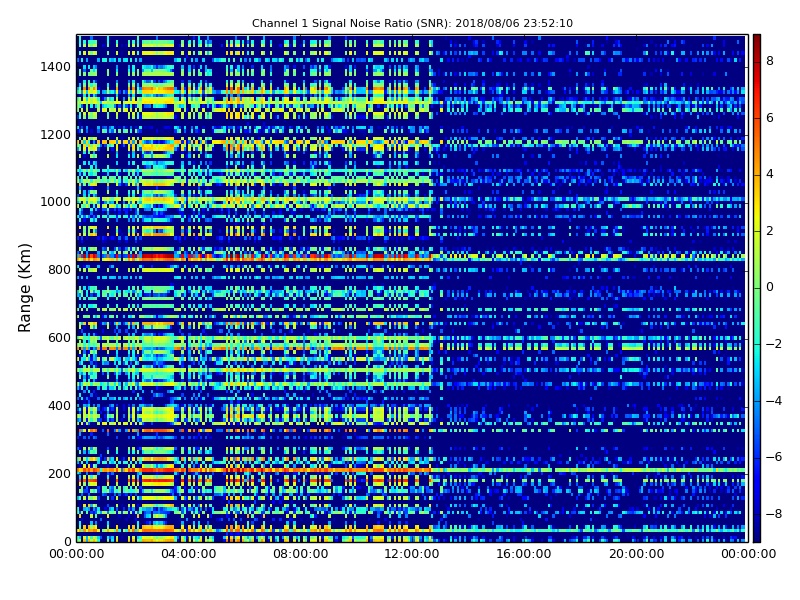Click the colorbar value 2 label

[770, 231]
